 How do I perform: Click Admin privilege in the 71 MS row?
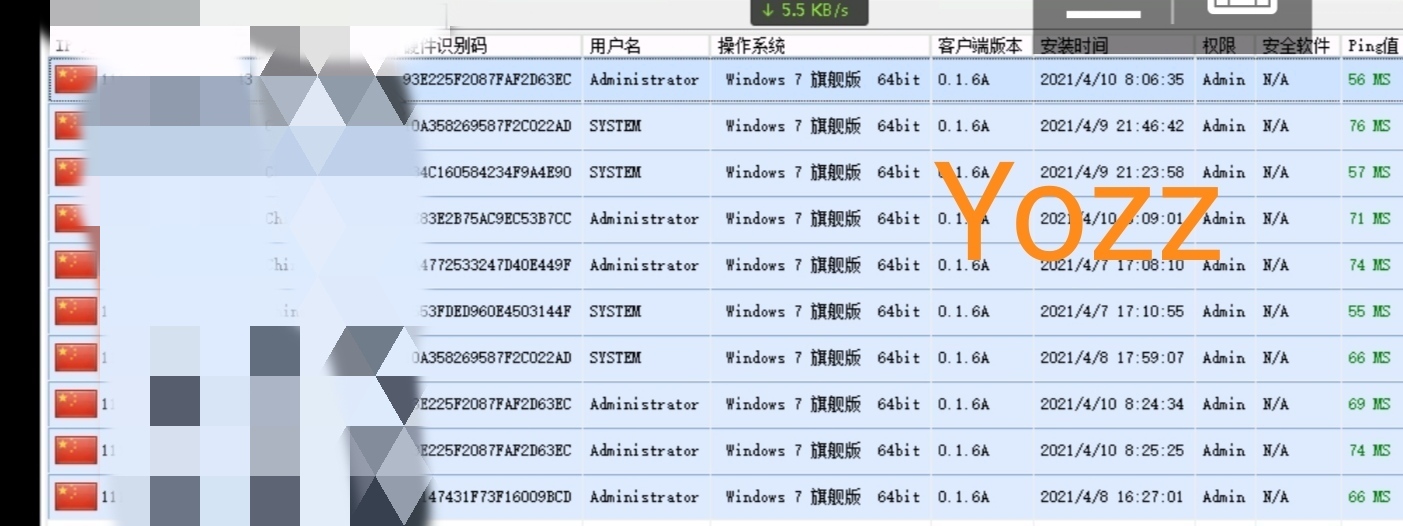tap(1224, 218)
